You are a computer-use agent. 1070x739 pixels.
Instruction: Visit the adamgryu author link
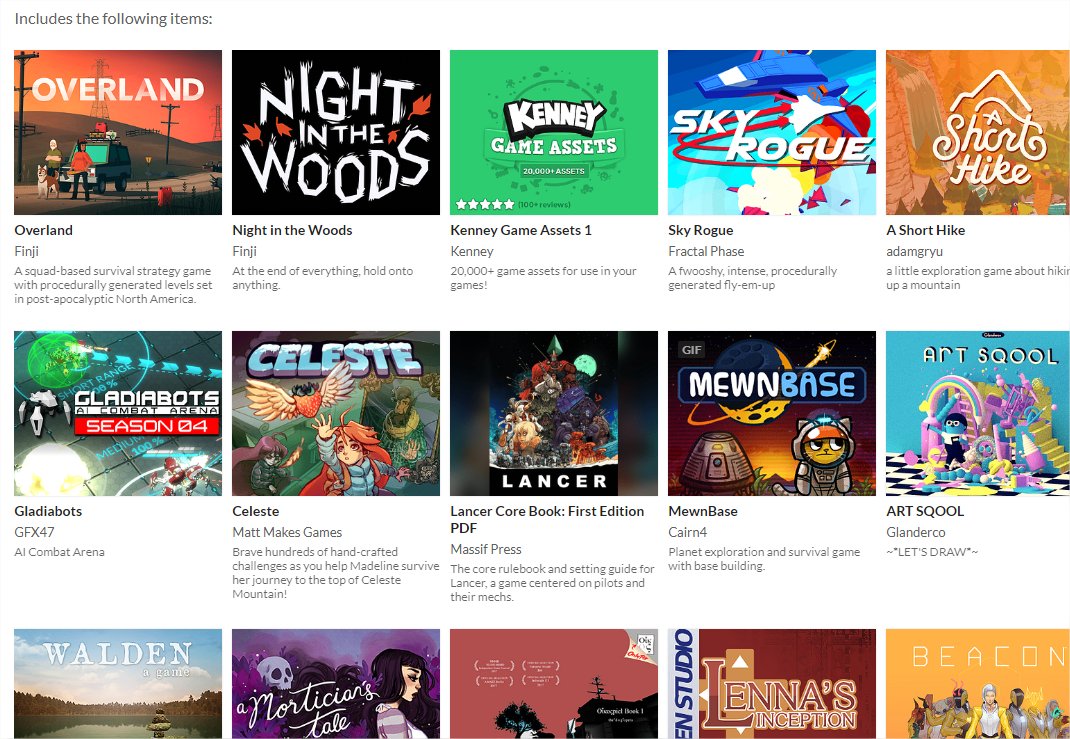coord(914,251)
